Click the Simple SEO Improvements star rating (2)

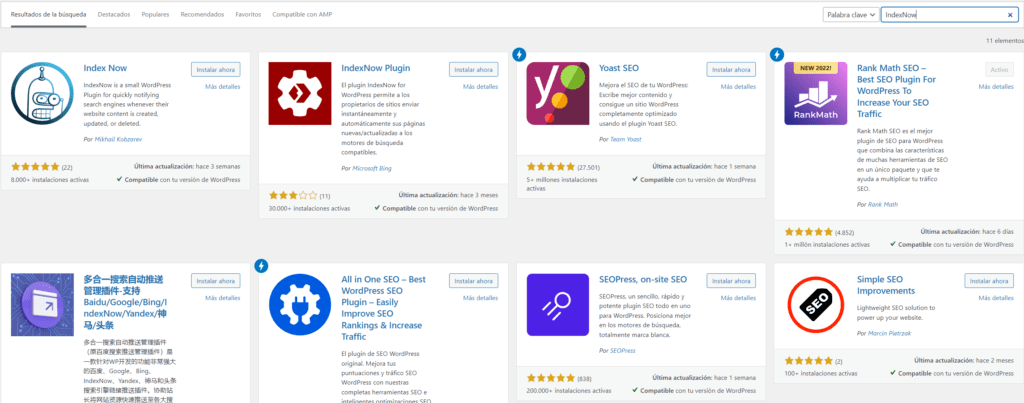pyautogui.click(x=808, y=361)
